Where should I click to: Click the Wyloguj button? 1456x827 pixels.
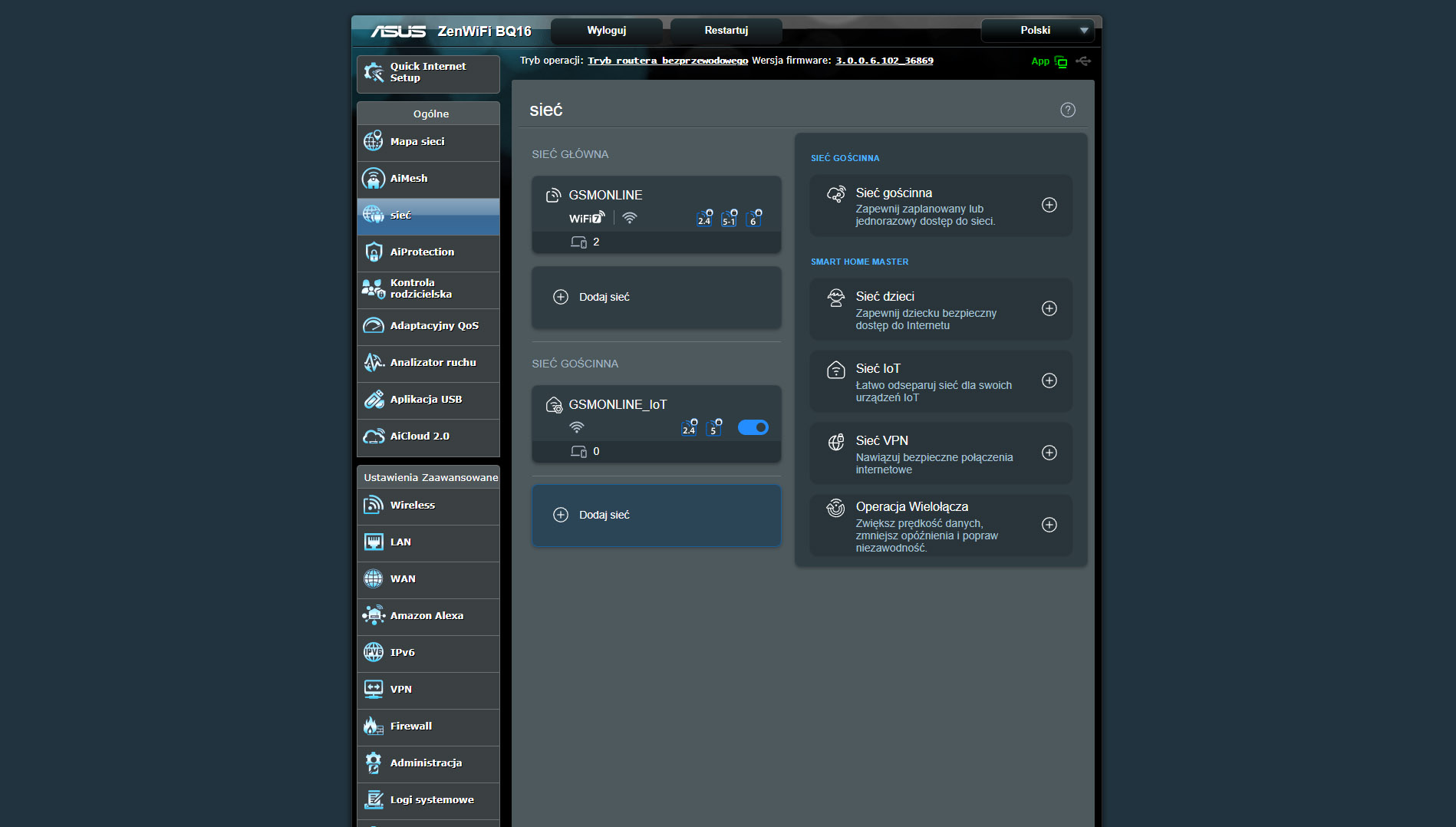point(607,31)
